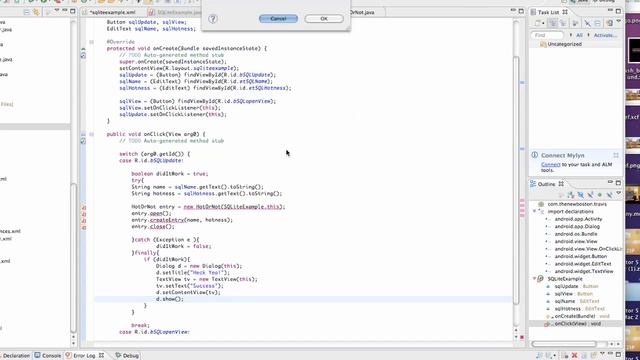Collapse the import declarations node in Outline
This screenshot has width=640, height=360.
(x=535, y=211)
